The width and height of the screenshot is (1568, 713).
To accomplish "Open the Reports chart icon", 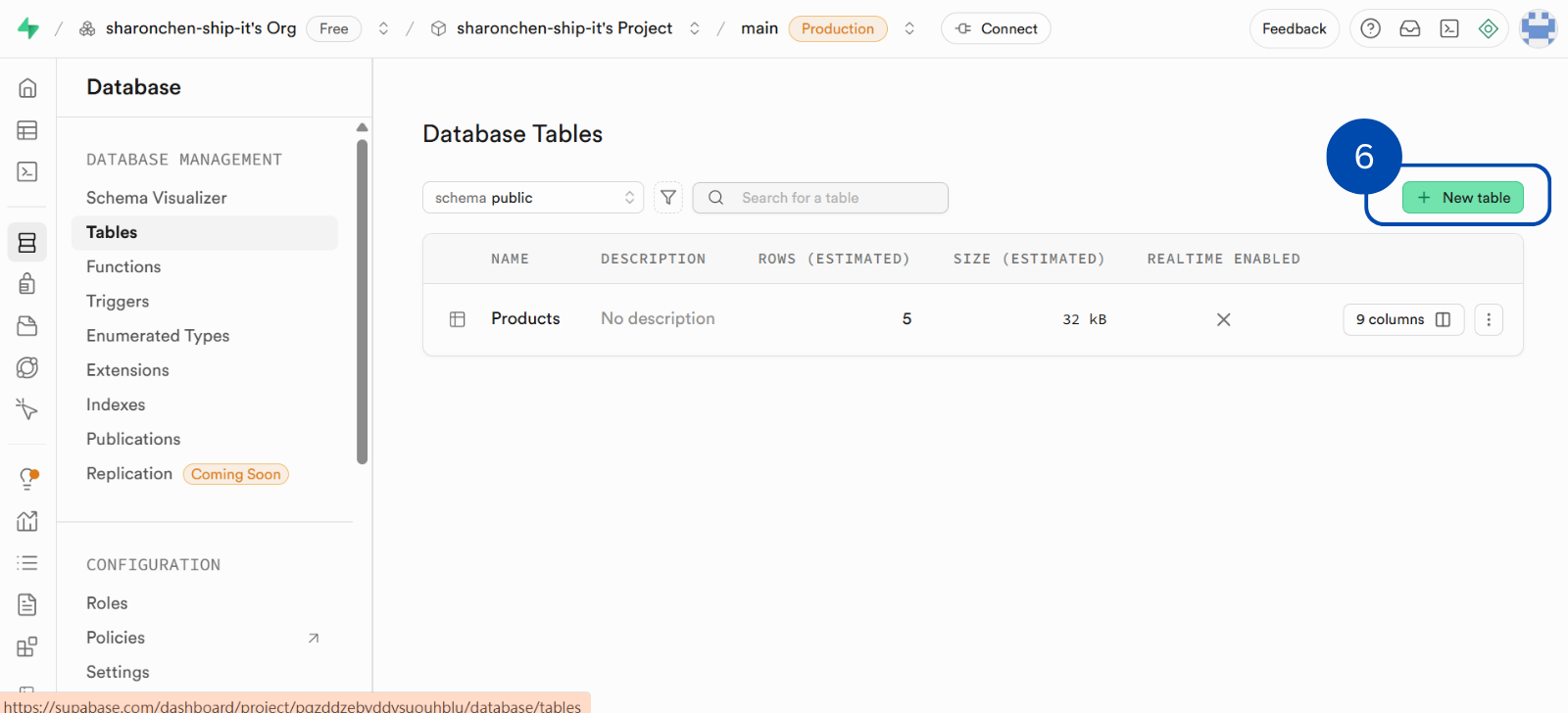I will 27,521.
